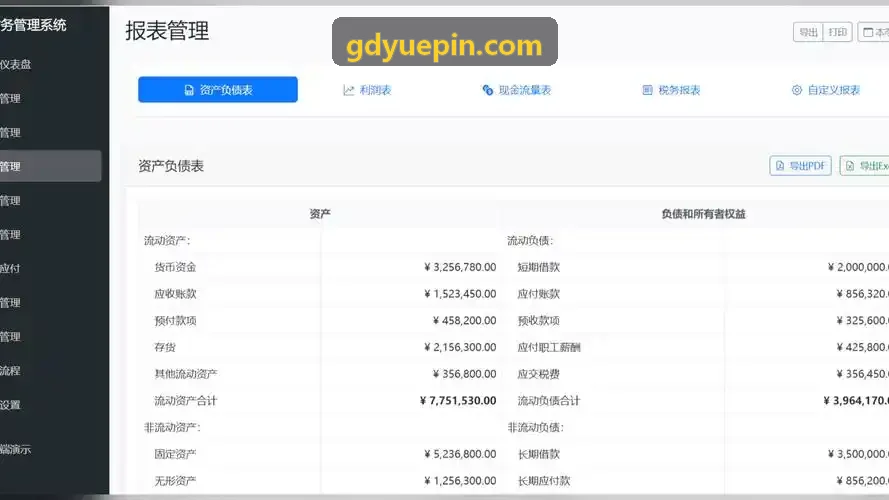Select the 货币资金 row label
The height and width of the screenshot is (500, 889).
tap(175, 267)
